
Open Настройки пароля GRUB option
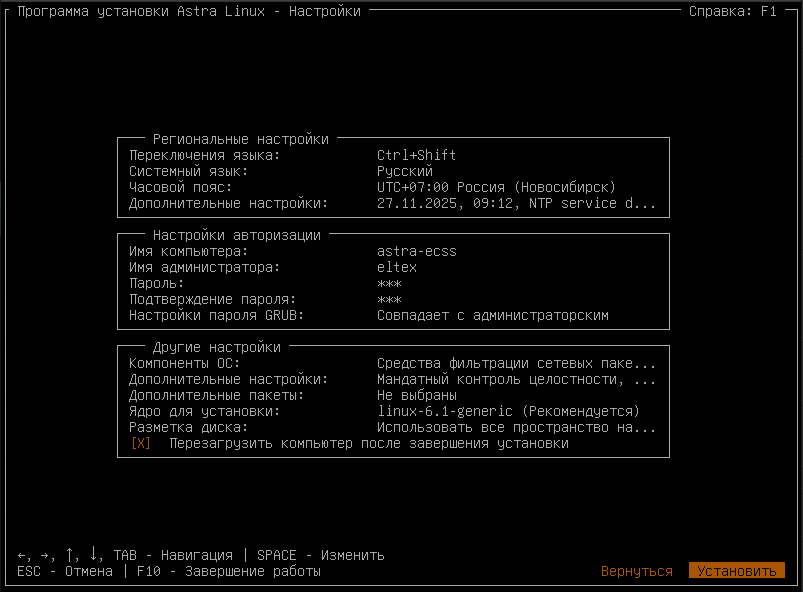[492, 315]
